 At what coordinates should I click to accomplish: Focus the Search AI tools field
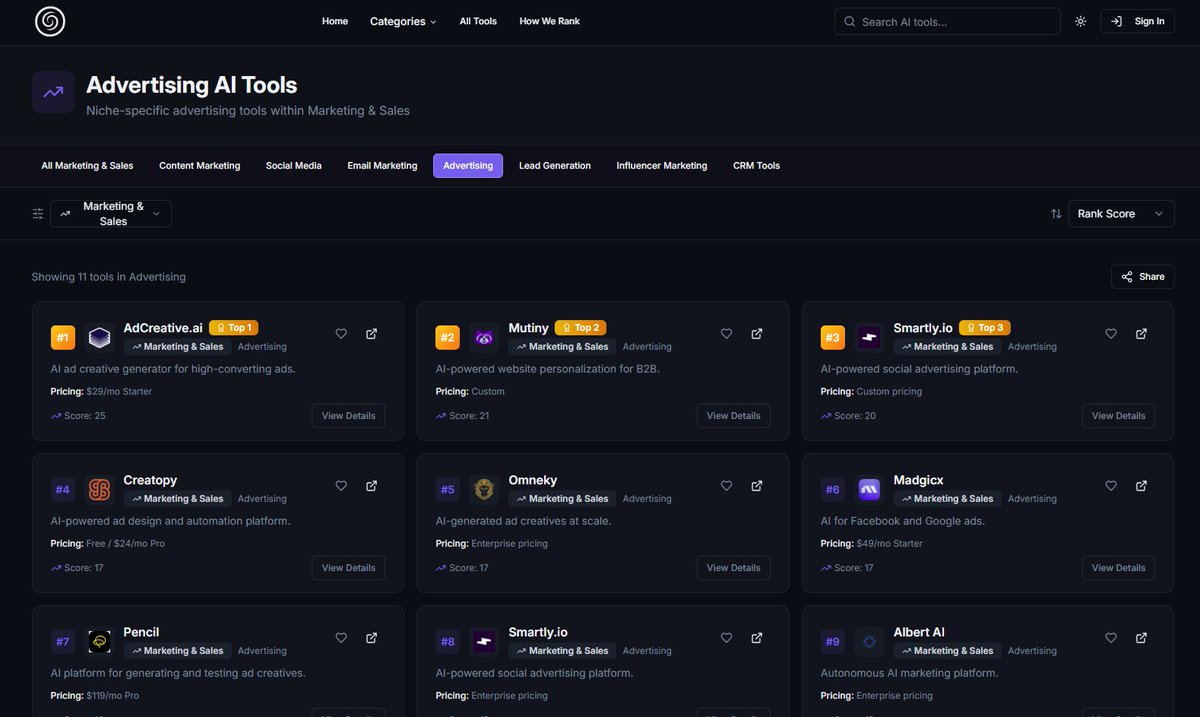tap(947, 21)
